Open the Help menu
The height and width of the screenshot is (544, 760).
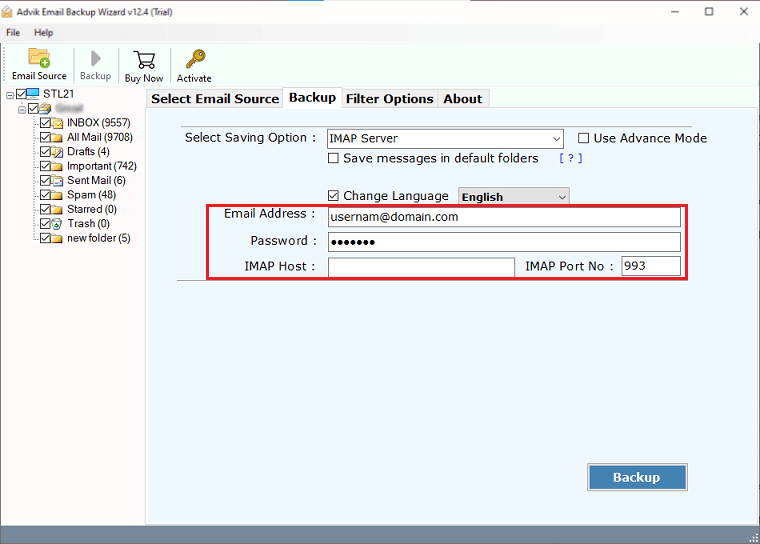(44, 32)
